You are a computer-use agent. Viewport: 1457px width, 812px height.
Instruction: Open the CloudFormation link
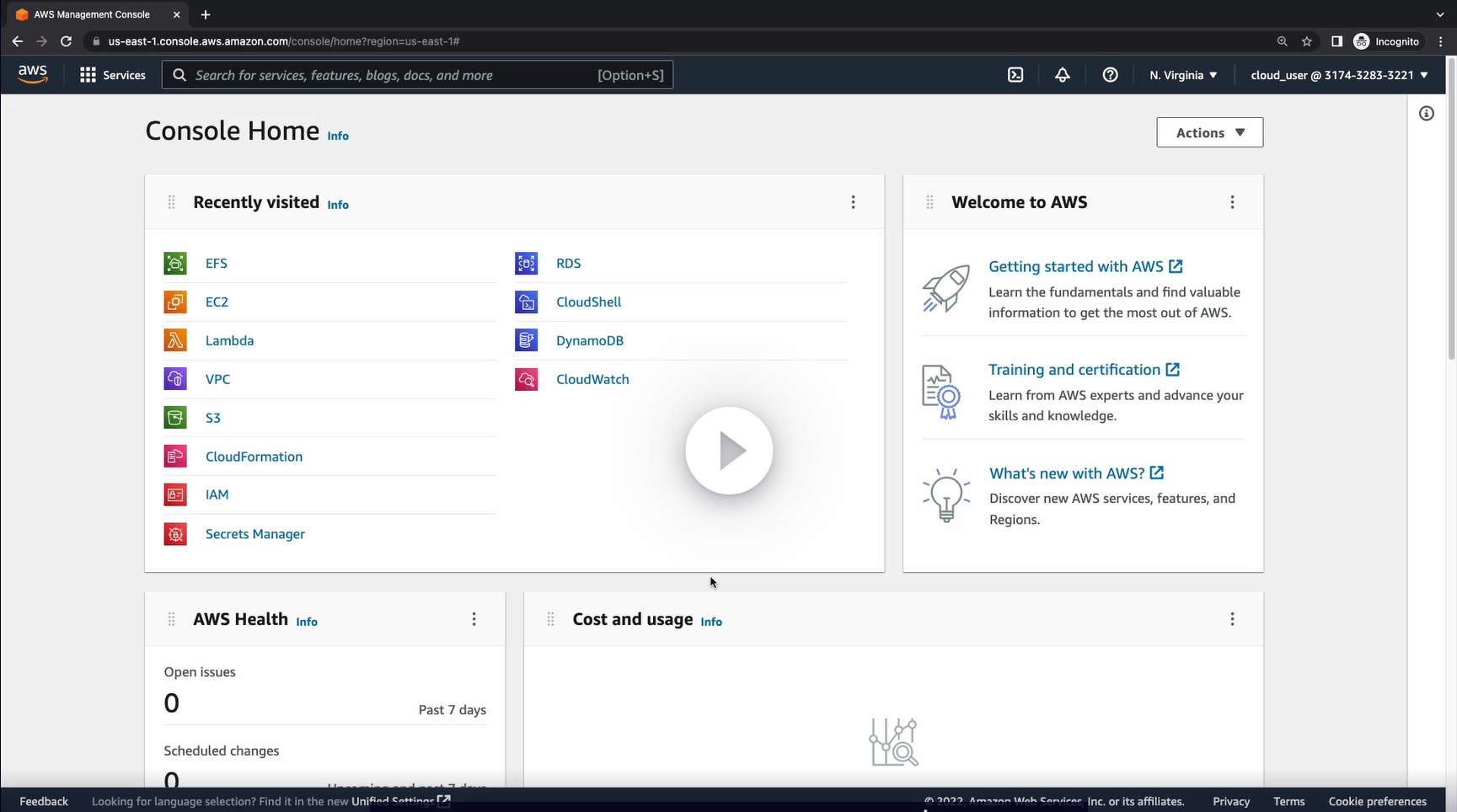[x=254, y=457]
